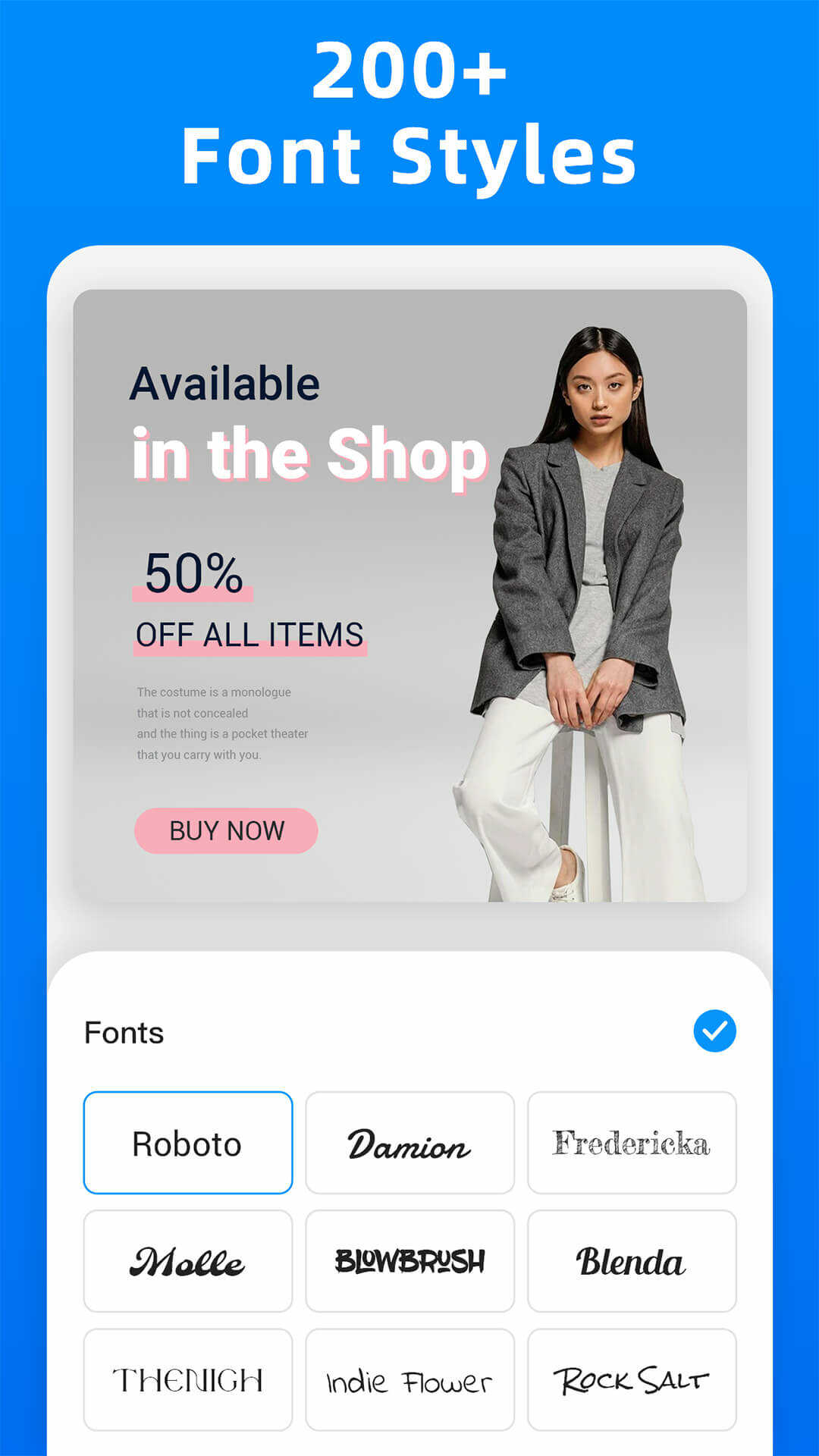Pick the Fredericka font option
Image resolution: width=819 pixels, height=1456 pixels.
(x=632, y=1143)
